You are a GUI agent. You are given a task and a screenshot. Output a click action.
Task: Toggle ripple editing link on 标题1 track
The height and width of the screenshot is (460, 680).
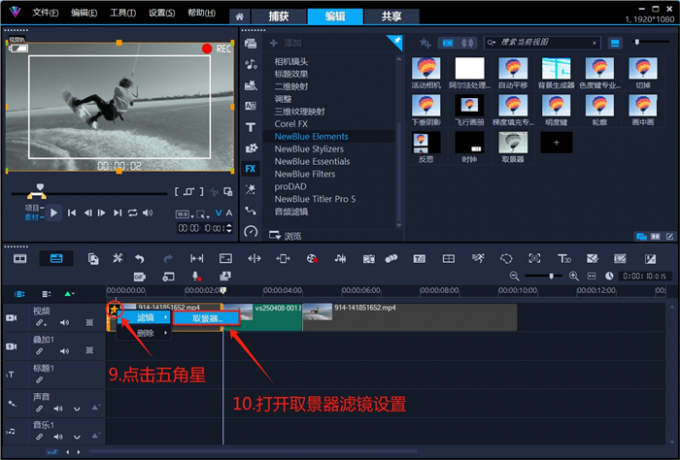click(39, 380)
